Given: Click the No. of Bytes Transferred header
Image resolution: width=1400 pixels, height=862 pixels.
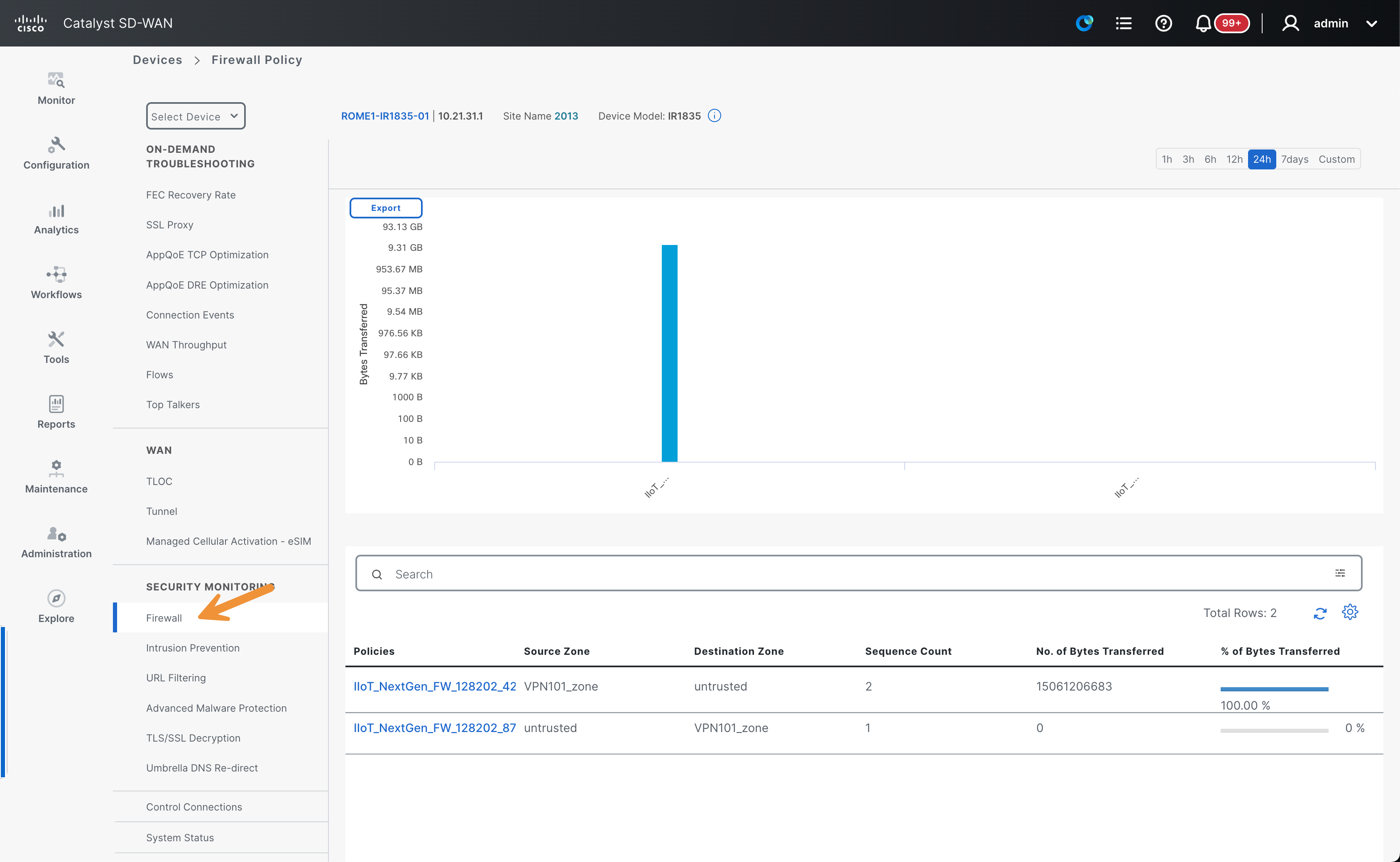Looking at the screenshot, I should click(1099, 651).
